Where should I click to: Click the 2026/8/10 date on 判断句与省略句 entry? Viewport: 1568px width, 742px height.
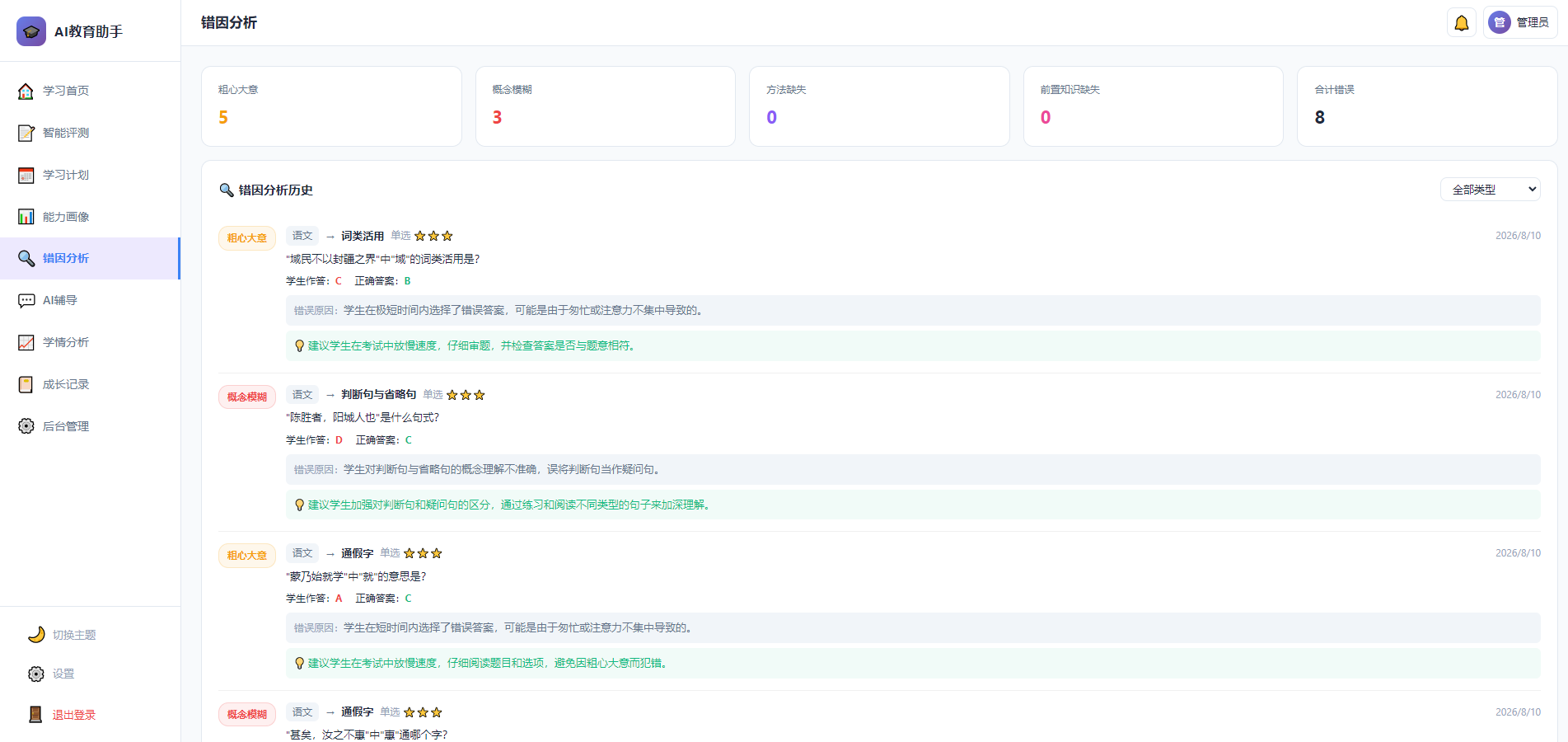[1518, 395]
